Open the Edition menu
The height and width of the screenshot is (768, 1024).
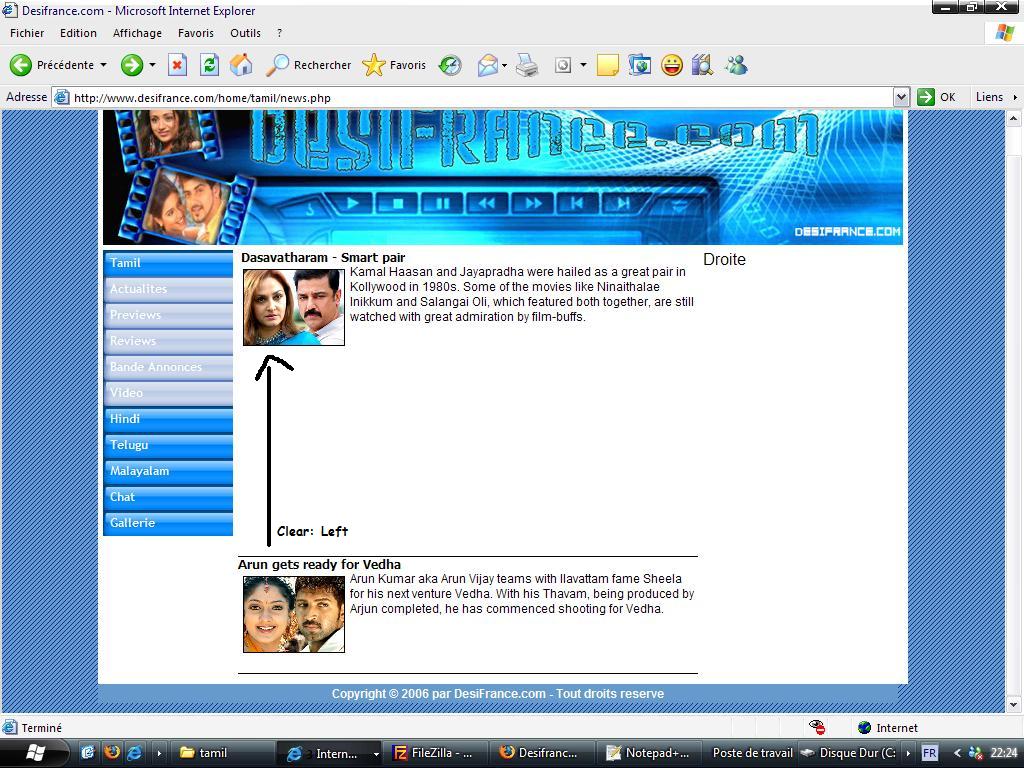pos(78,33)
